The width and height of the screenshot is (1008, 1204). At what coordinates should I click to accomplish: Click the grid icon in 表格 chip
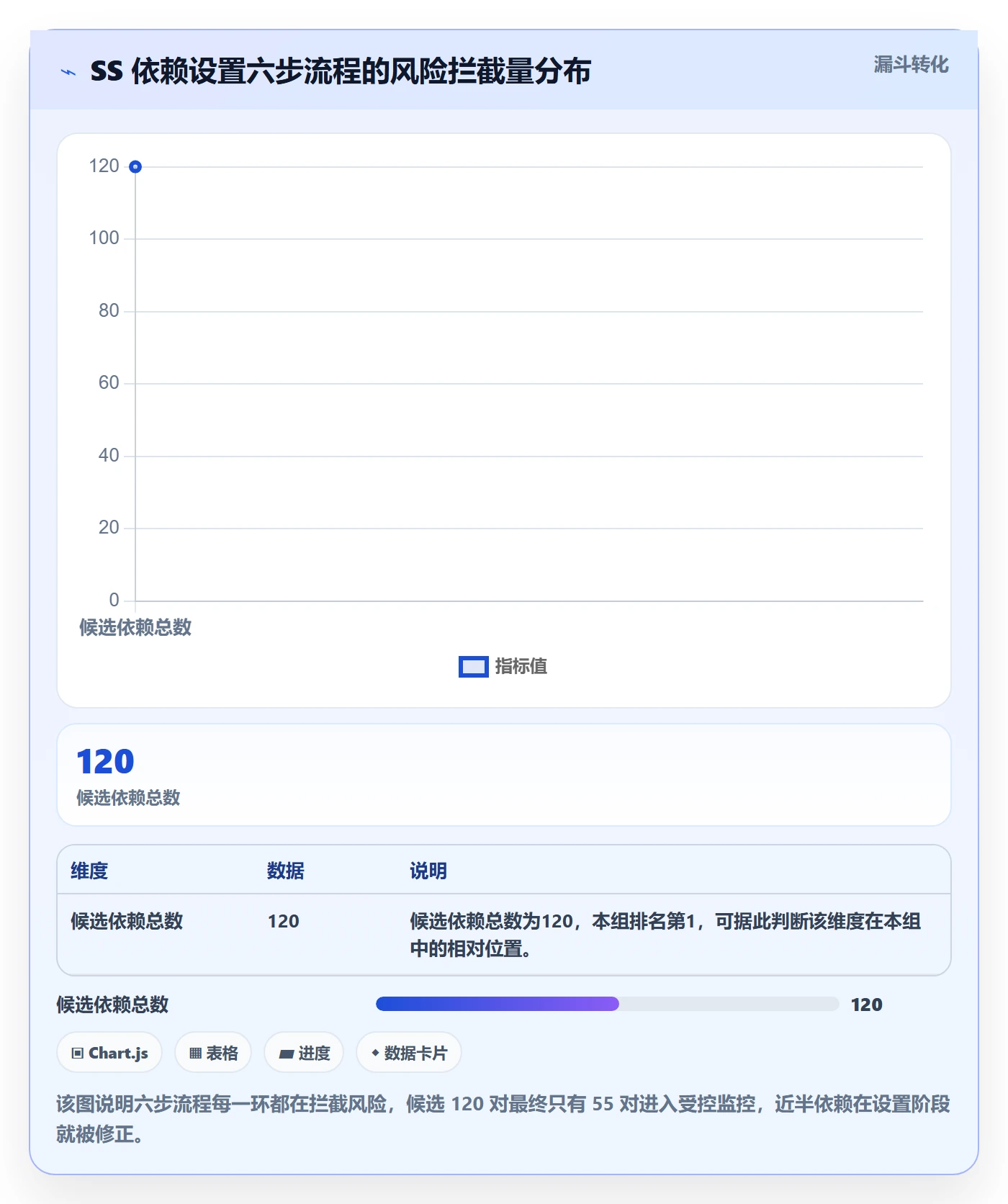pos(195,1053)
